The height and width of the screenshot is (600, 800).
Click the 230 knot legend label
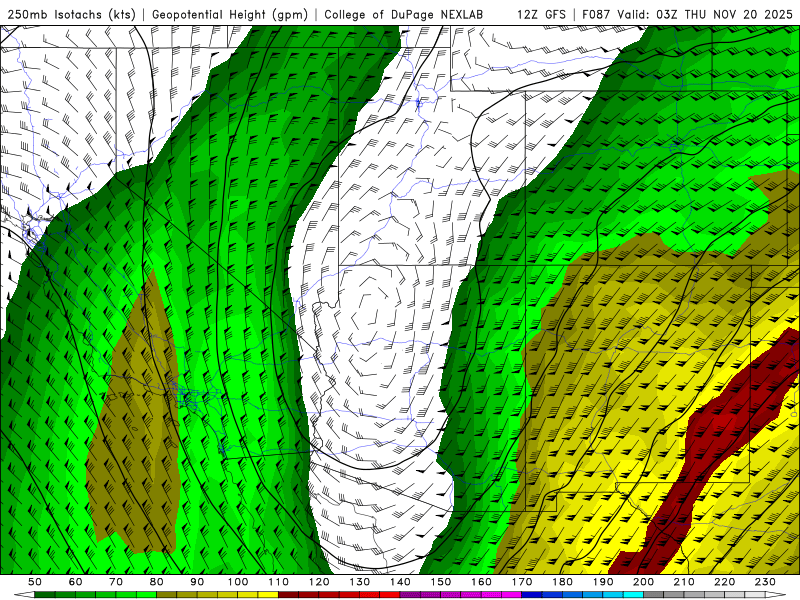[x=766, y=582]
